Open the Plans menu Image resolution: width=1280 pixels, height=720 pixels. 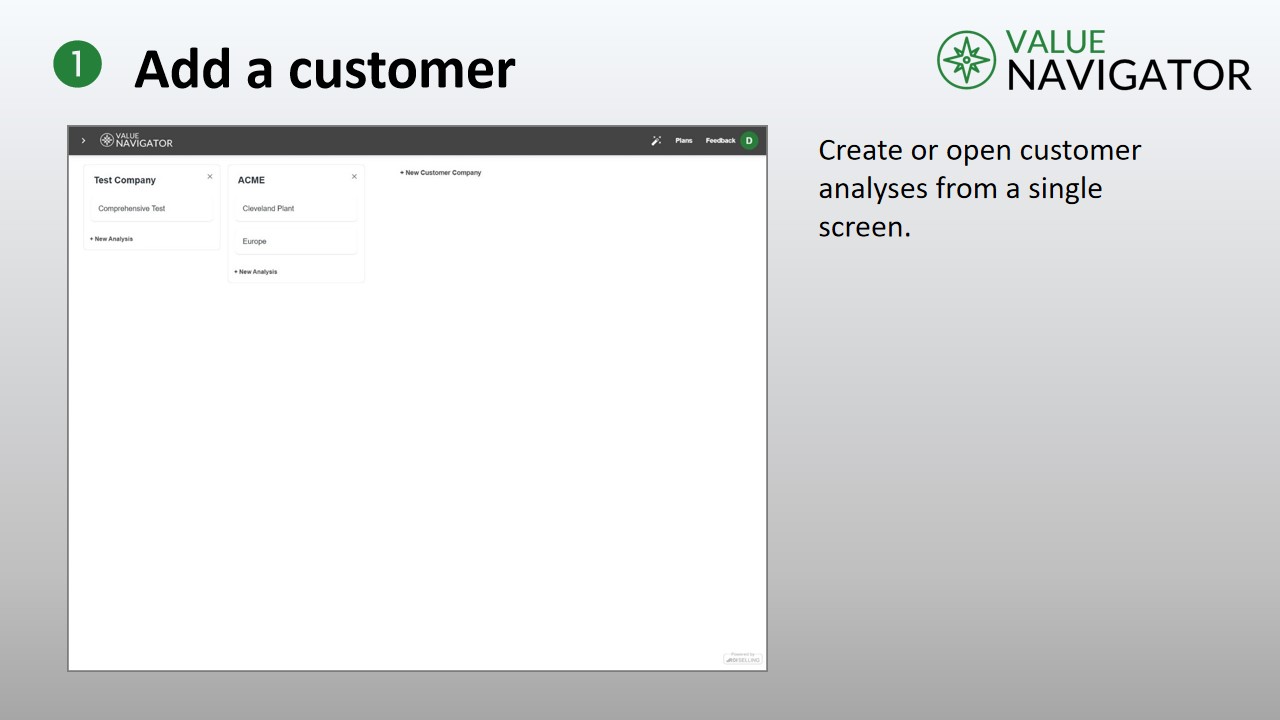684,141
